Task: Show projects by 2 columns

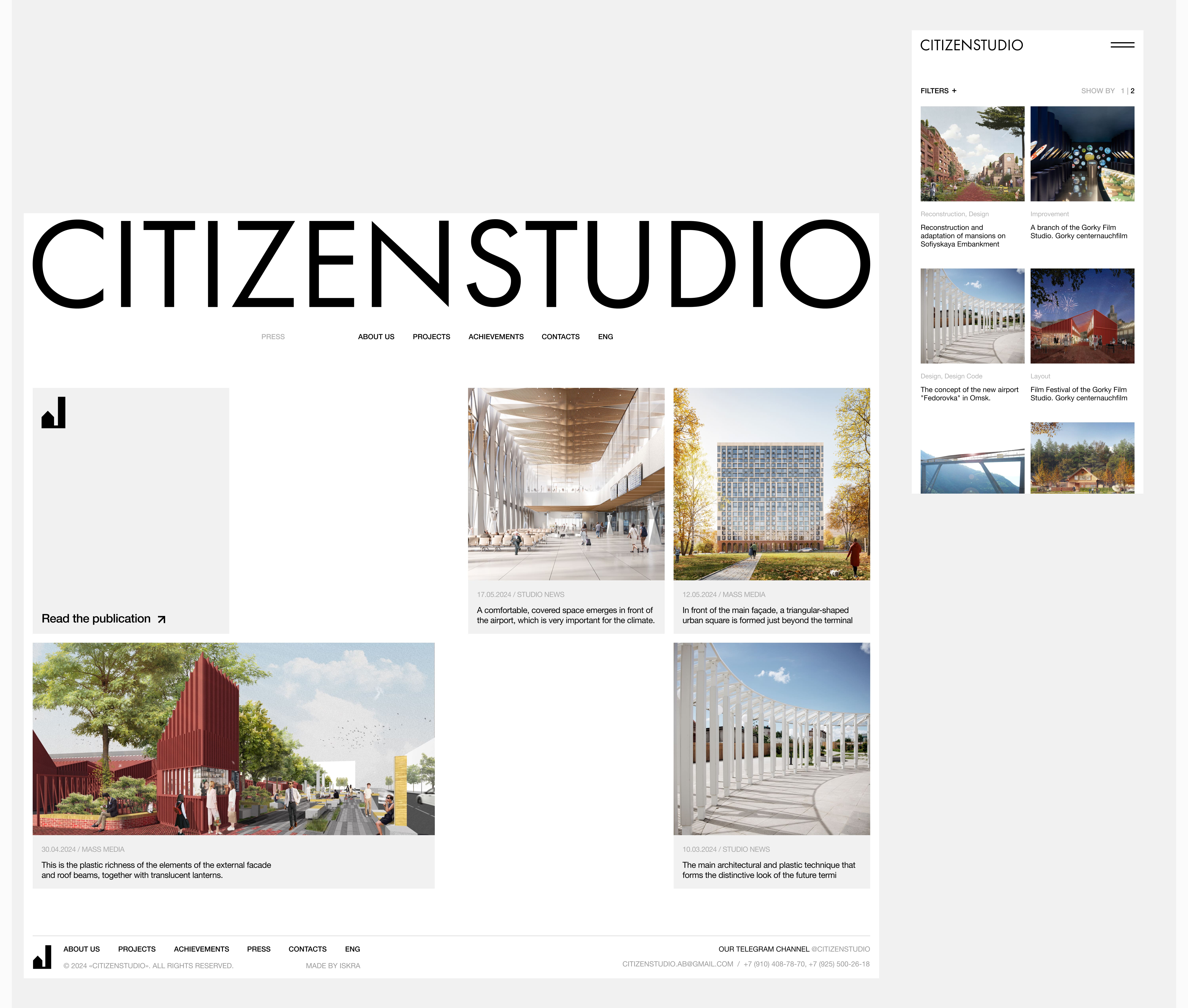Action: click(x=1133, y=91)
